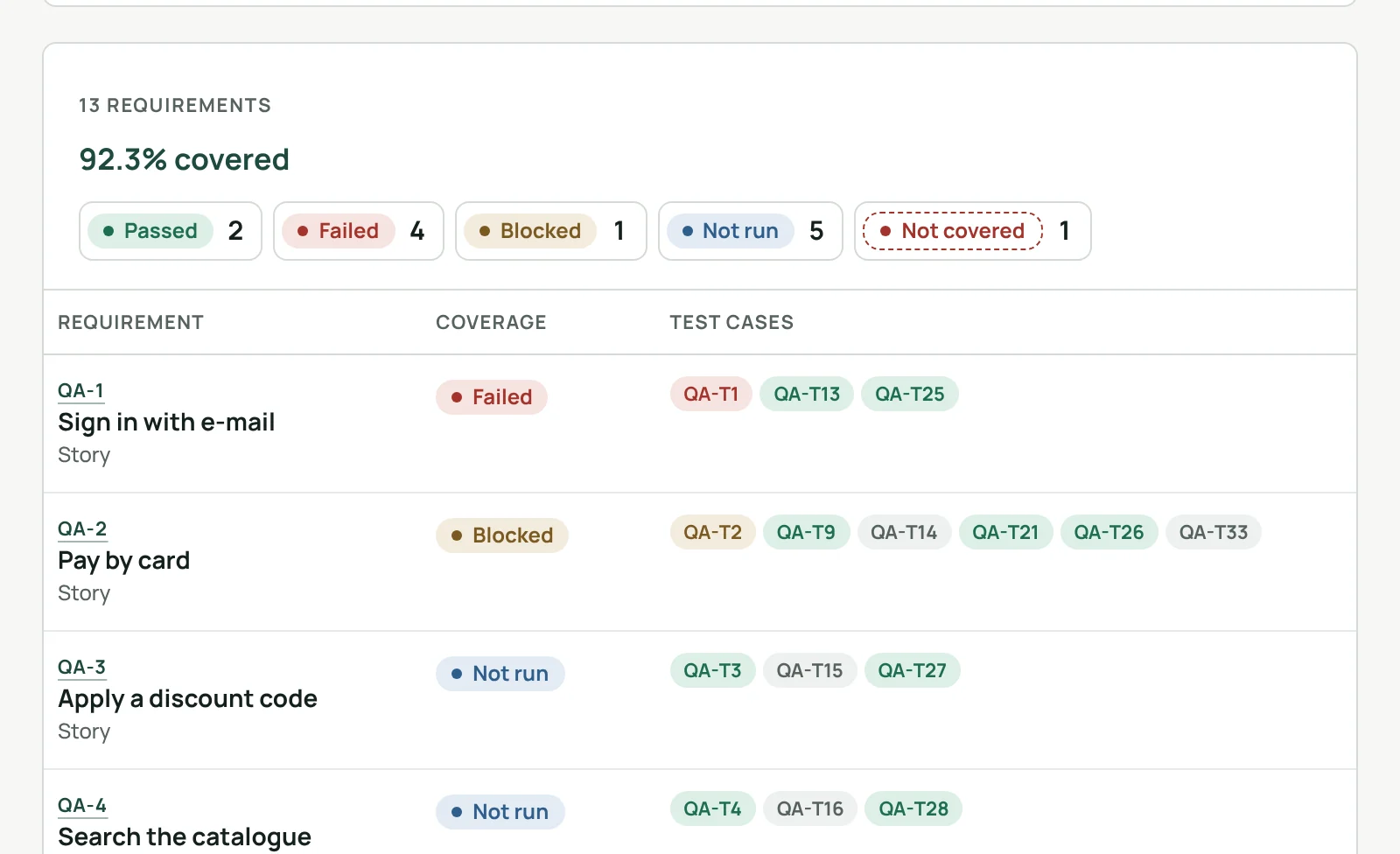The height and width of the screenshot is (854, 1400).
Task: Click the Coverage column header
Action: pos(491,322)
